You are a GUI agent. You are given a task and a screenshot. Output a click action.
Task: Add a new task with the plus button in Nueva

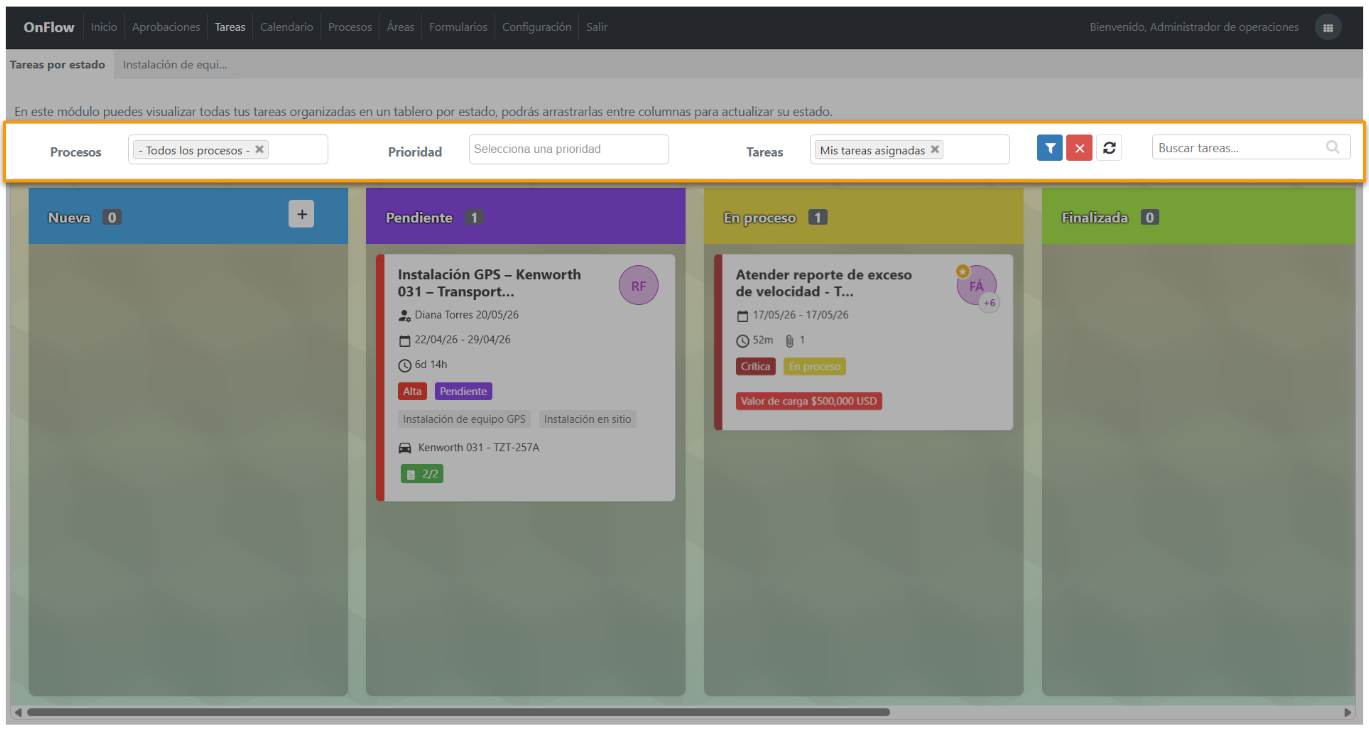[x=301, y=213]
